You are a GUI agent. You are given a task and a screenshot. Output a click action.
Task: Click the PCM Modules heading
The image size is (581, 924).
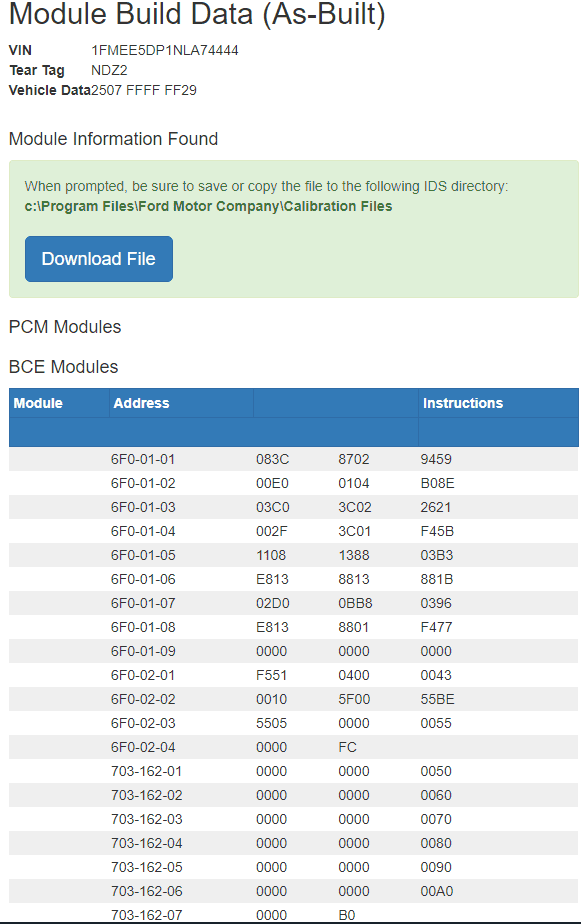[x=65, y=326]
